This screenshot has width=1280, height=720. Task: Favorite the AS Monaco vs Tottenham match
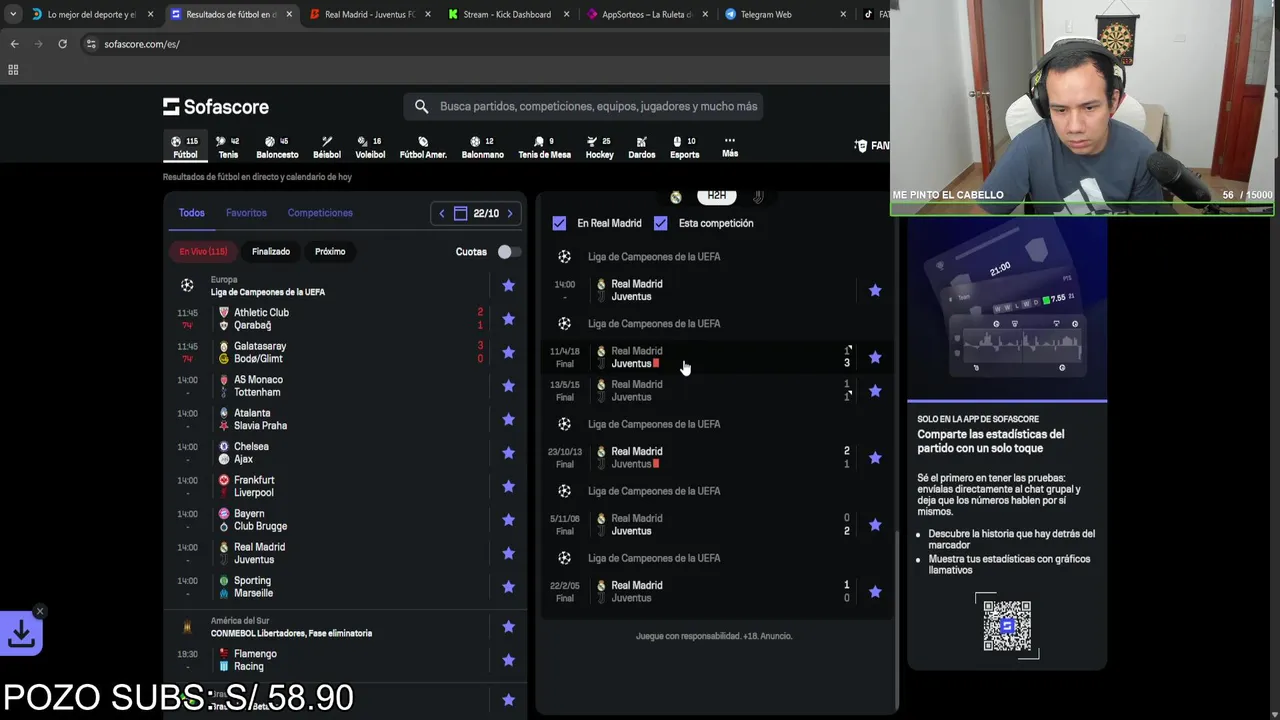pyautogui.click(x=508, y=386)
